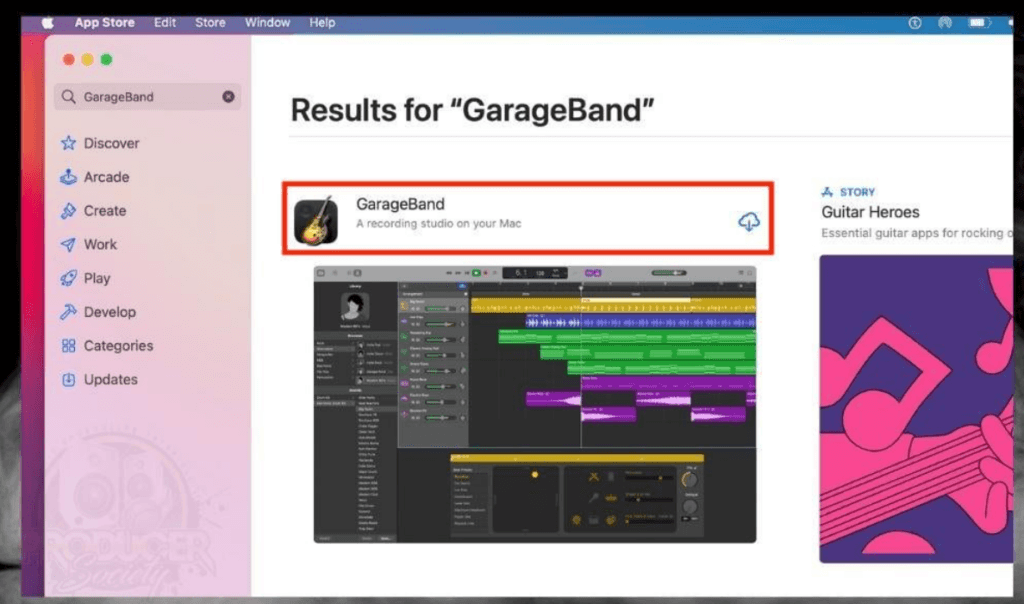The height and width of the screenshot is (604, 1024).
Task: Select the Discover star icon
Action: [x=69, y=143]
